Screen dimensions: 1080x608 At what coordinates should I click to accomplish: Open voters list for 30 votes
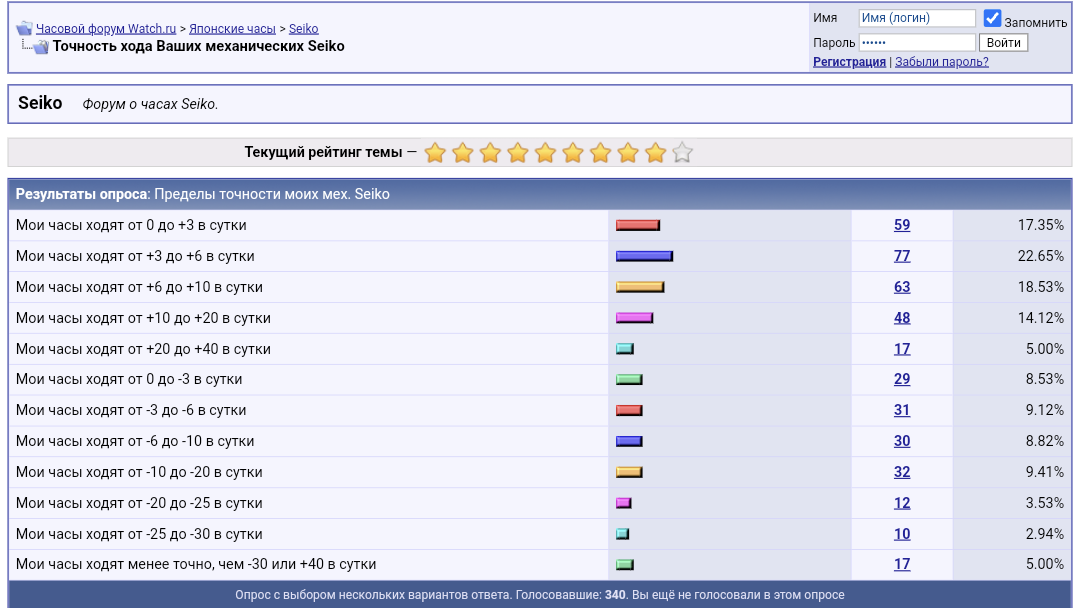tap(902, 441)
